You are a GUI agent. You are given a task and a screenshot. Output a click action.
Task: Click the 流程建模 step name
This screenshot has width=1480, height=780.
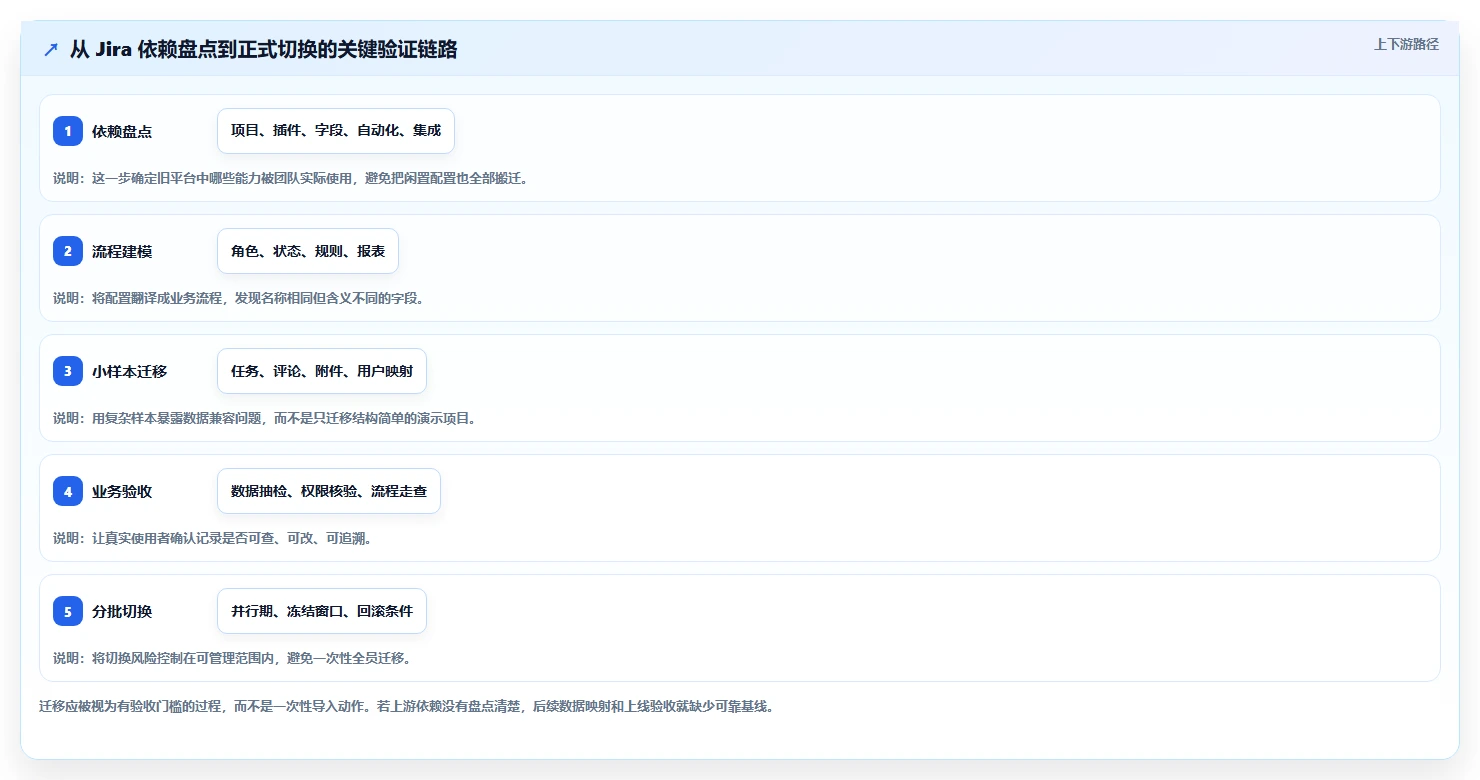[x=122, y=251]
